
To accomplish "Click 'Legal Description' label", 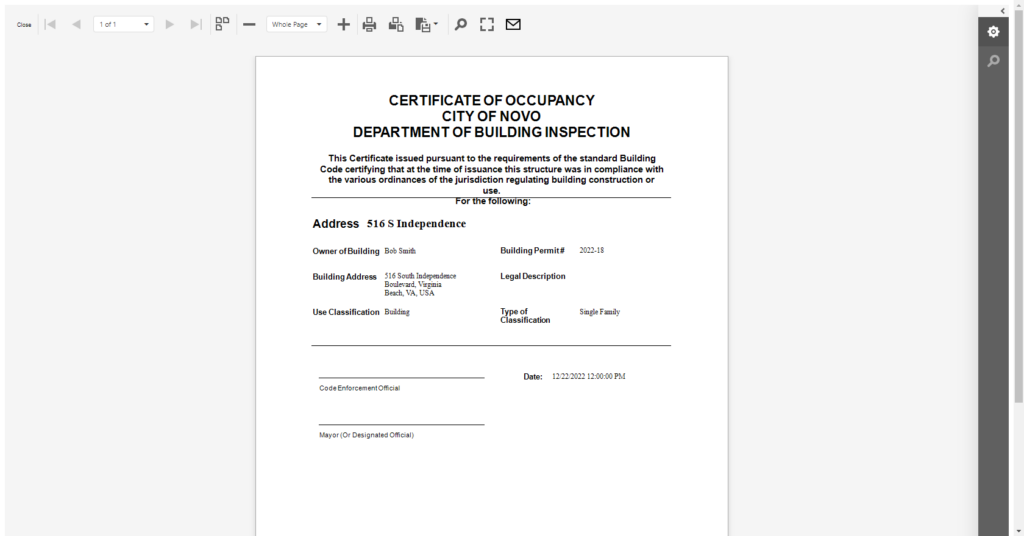I will pyautogui.click(x=533, y=276).
